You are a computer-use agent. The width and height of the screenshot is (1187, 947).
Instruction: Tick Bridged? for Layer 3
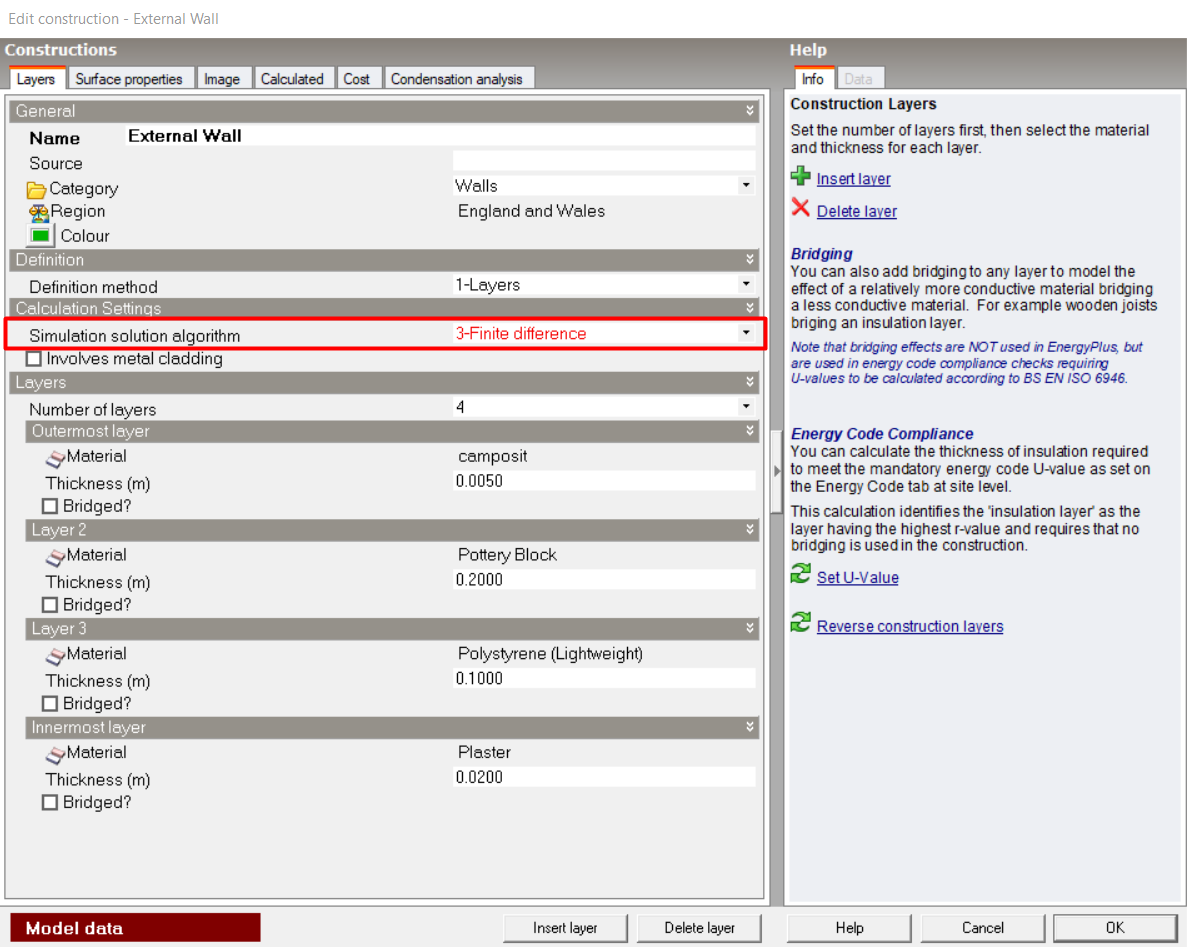click(50, 704)
